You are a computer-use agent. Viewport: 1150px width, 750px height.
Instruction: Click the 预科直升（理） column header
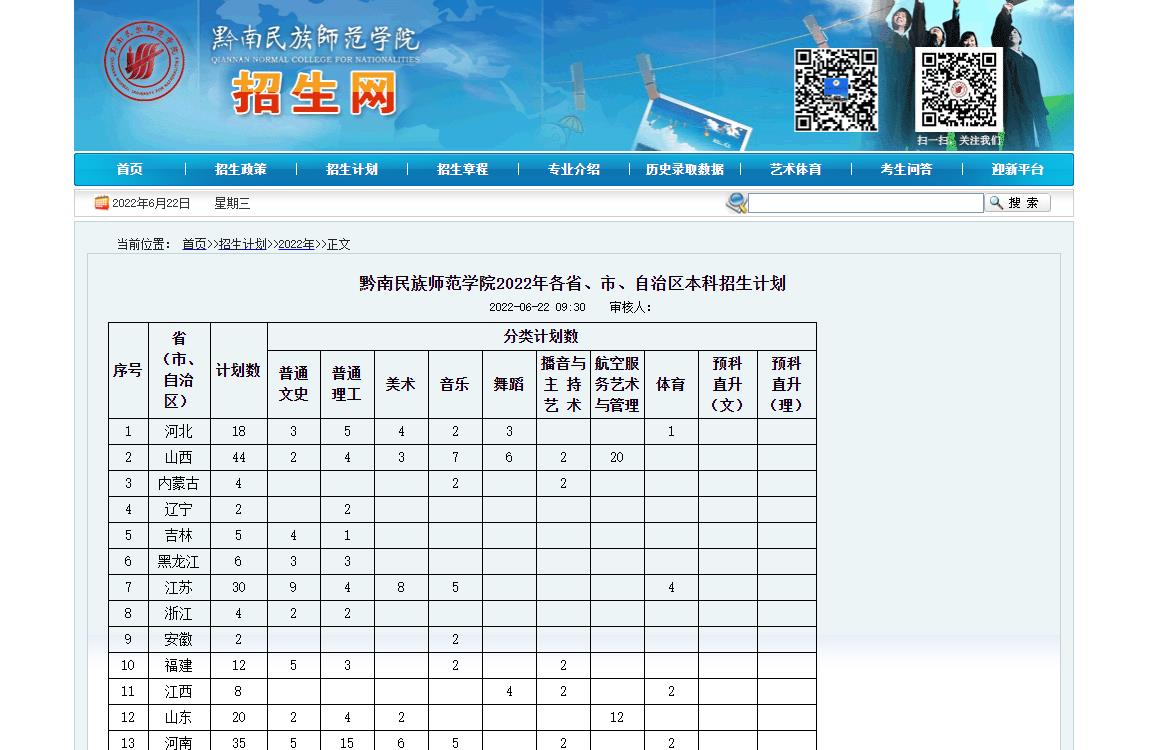tap(786, 384)
